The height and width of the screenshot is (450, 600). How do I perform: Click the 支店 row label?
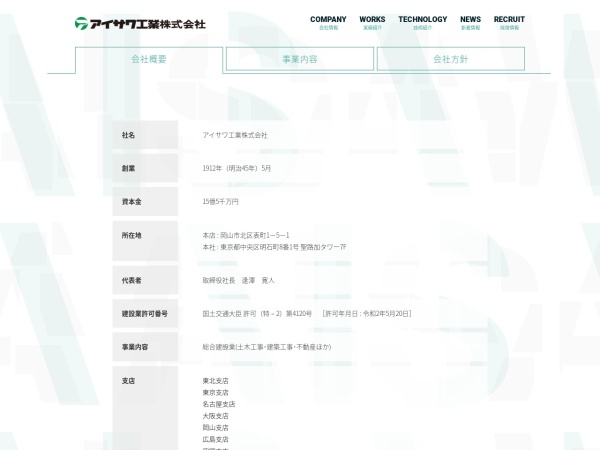point(128,381)
